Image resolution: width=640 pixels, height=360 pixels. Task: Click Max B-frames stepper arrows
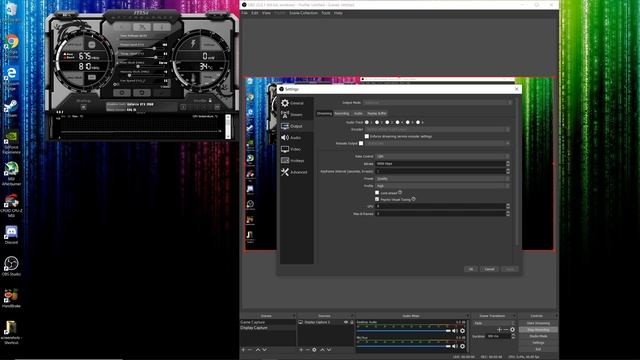[508, 213]
